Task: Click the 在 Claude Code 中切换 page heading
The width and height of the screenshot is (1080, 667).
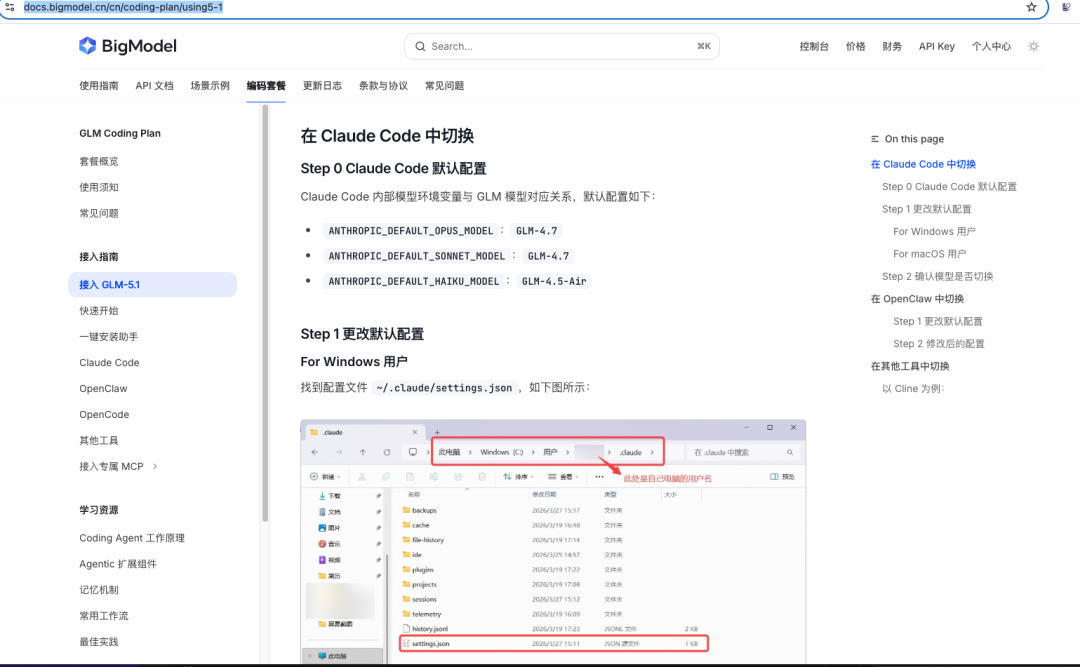Action: pyautogui.click(x=387, y=136)
